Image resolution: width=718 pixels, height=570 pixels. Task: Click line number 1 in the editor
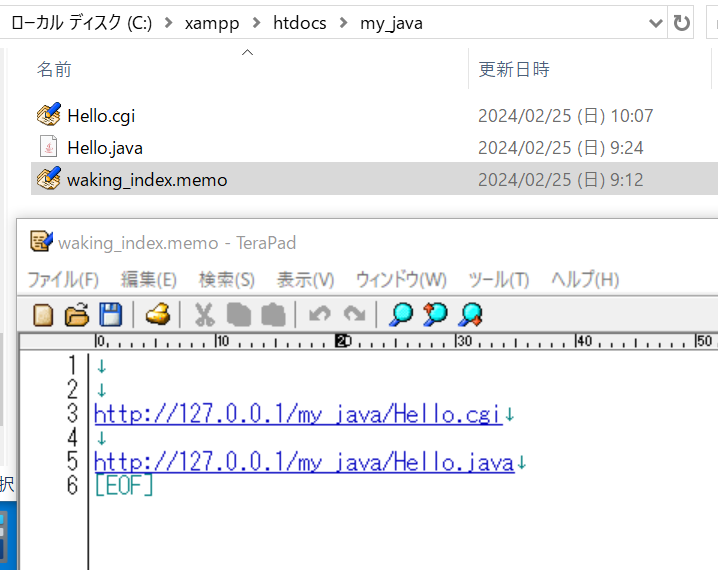pyautogui.click(x=72, y=365)
